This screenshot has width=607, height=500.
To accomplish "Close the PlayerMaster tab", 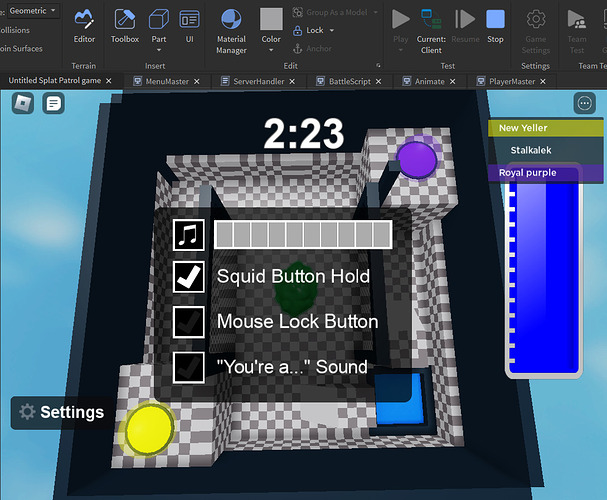I will (543, 81).
